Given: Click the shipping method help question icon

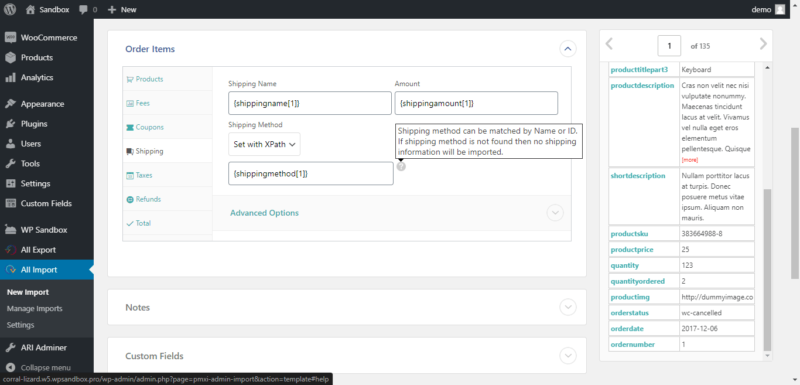Looking at the screenshot, I should (401, 166).
